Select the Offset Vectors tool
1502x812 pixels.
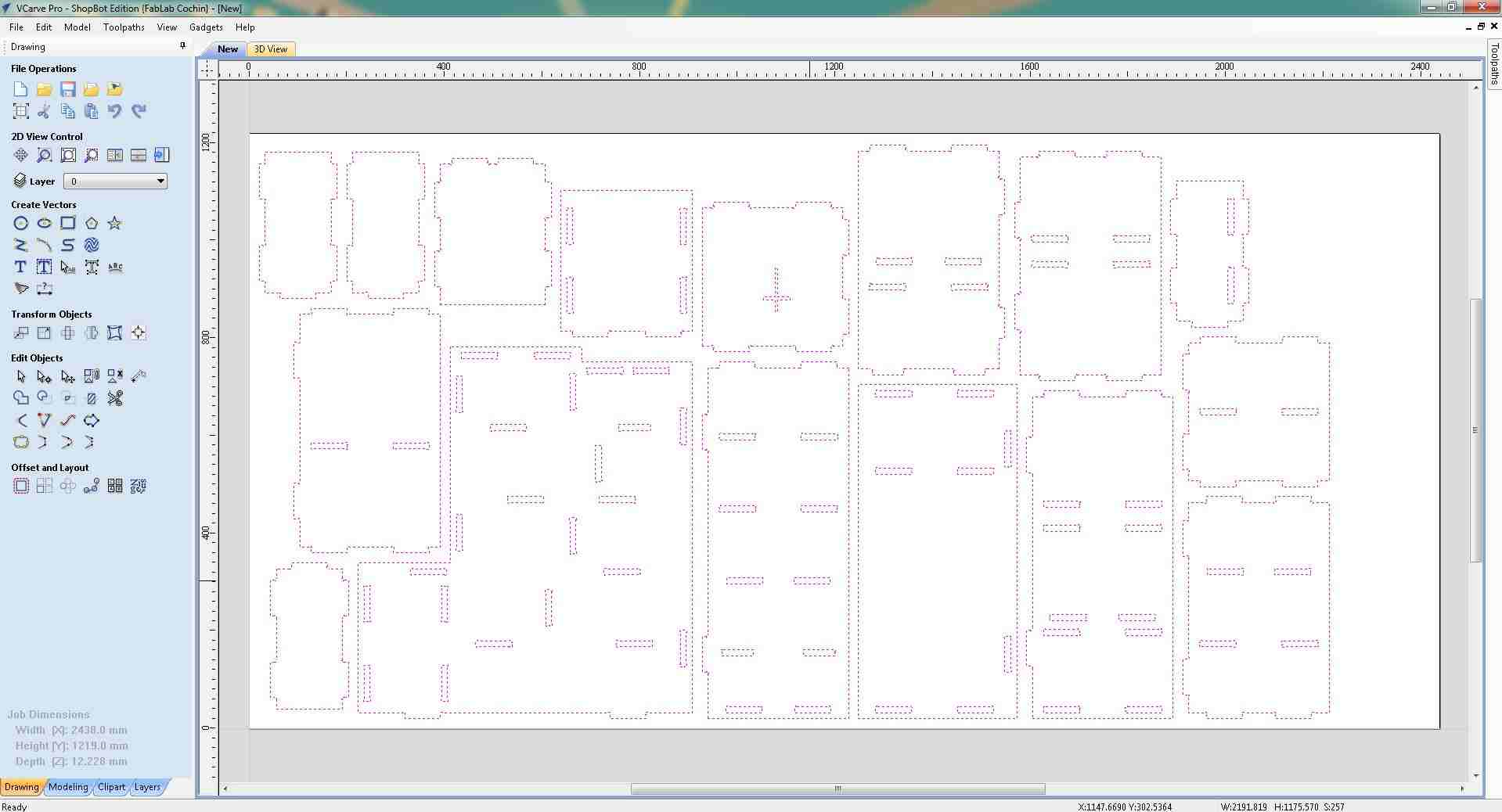tap(21, 486)
